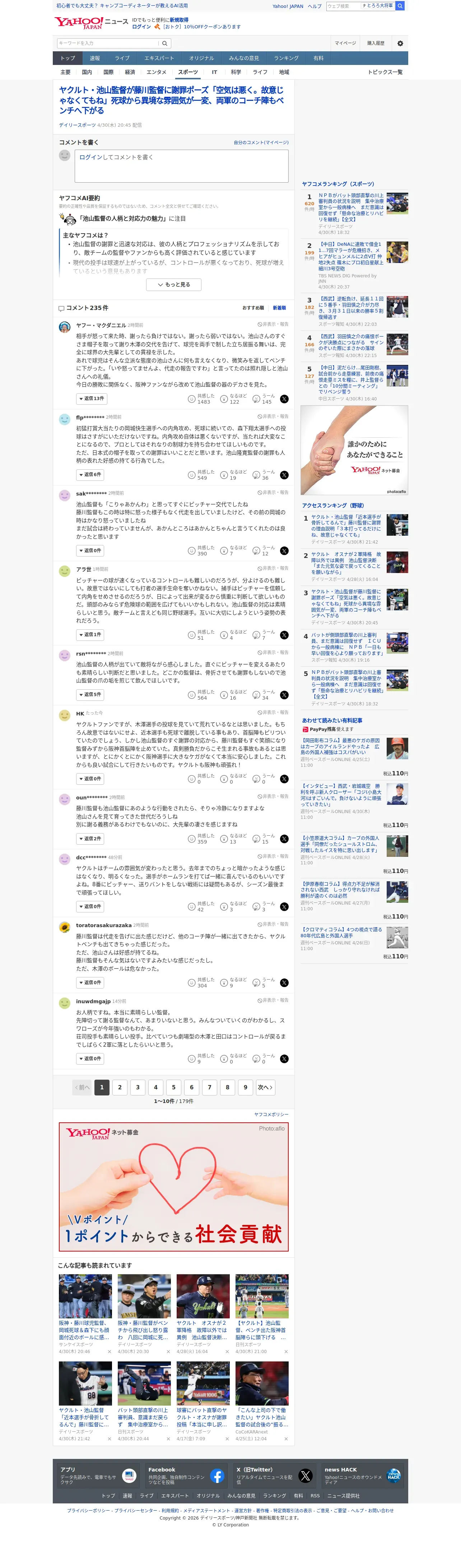Go to Yahoo! JAPAN News logo
Image resolution: width=461 pixels, height=1568 pixels.
[91, 23]
